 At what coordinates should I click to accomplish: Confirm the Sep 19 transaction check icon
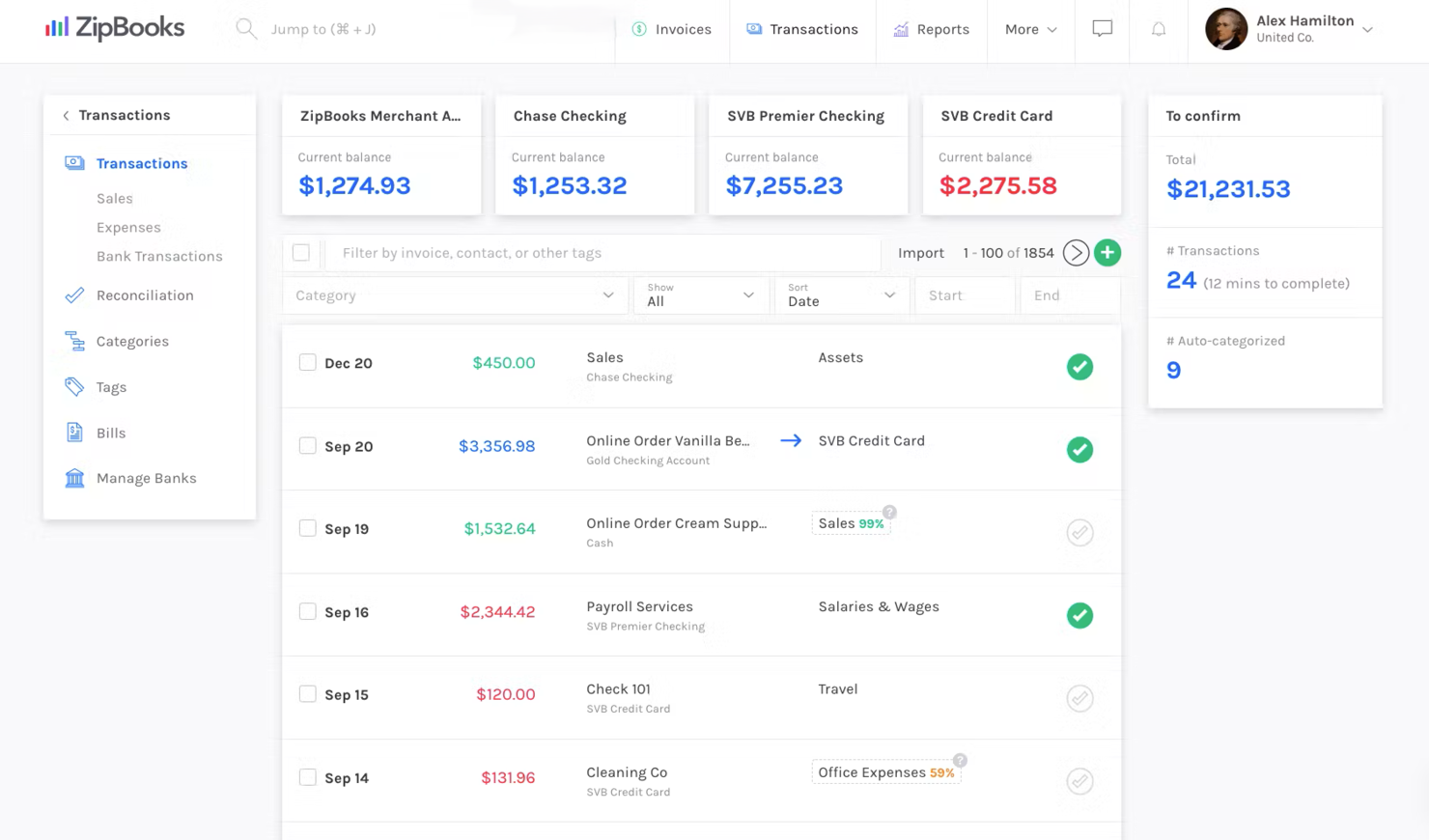(x=1079, y=533)
